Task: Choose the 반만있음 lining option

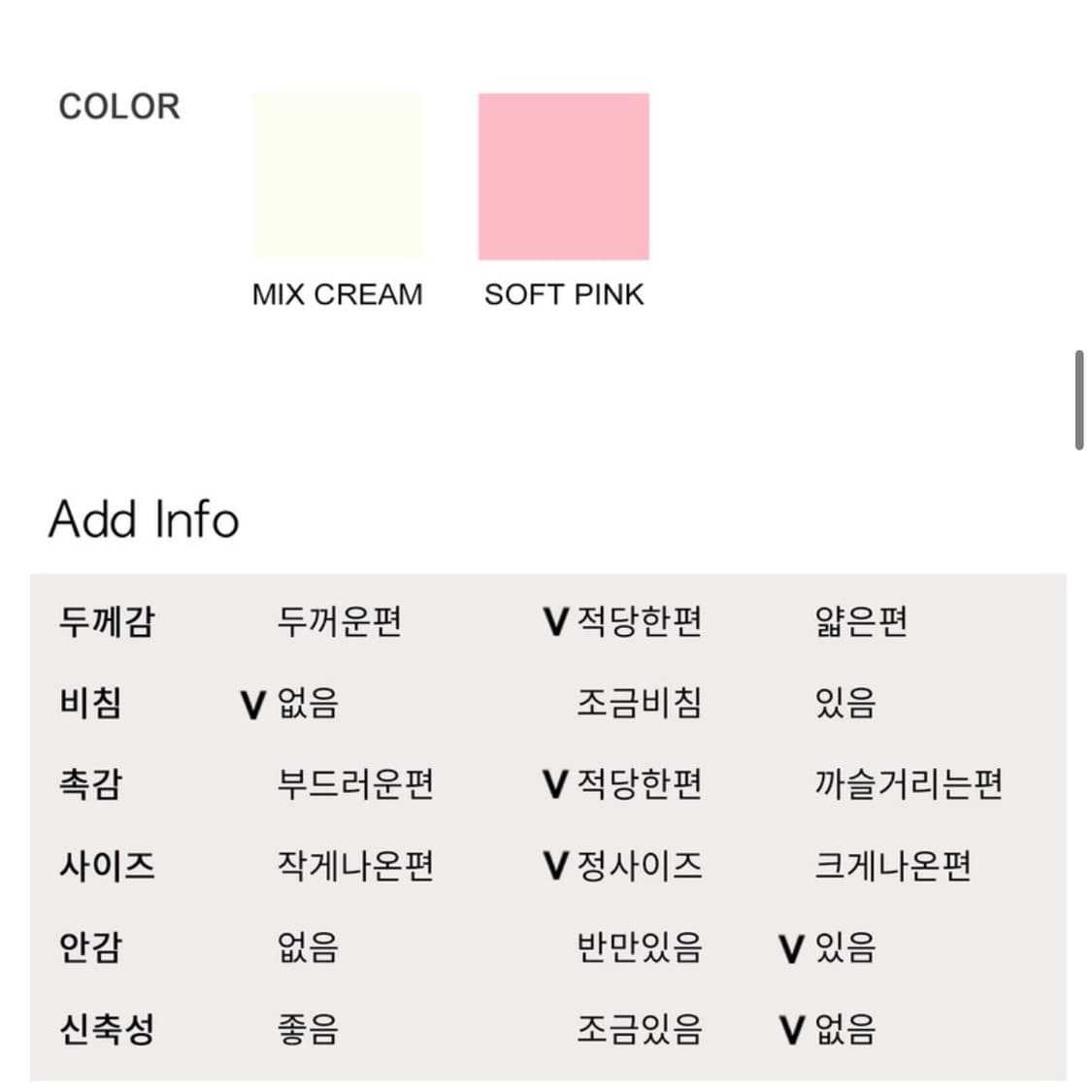Action: click(639, 947)
